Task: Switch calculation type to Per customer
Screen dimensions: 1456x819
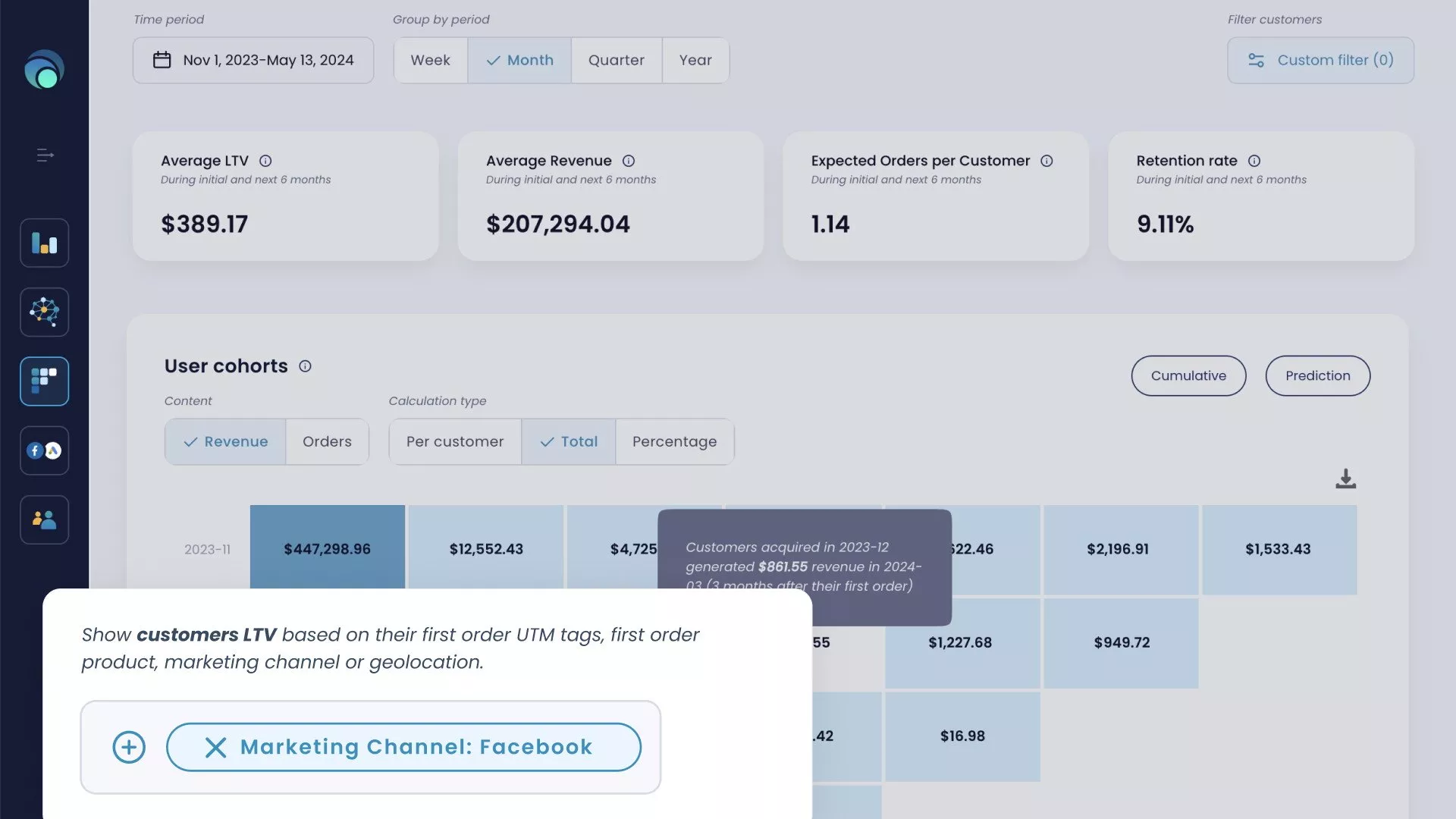Action: click(x=455, y=441)
